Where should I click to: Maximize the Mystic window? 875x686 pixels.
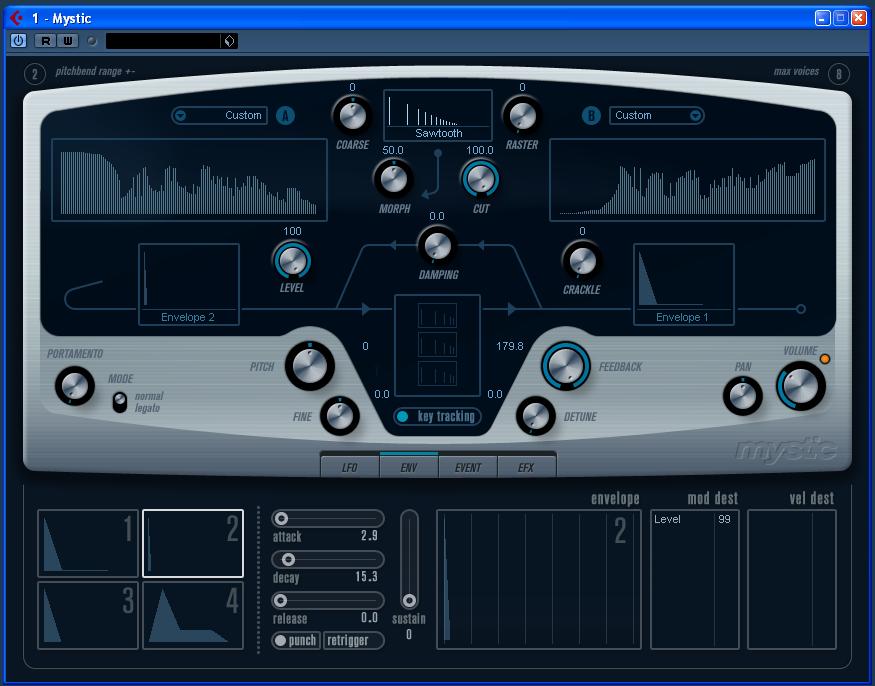(x=840, y=18)
